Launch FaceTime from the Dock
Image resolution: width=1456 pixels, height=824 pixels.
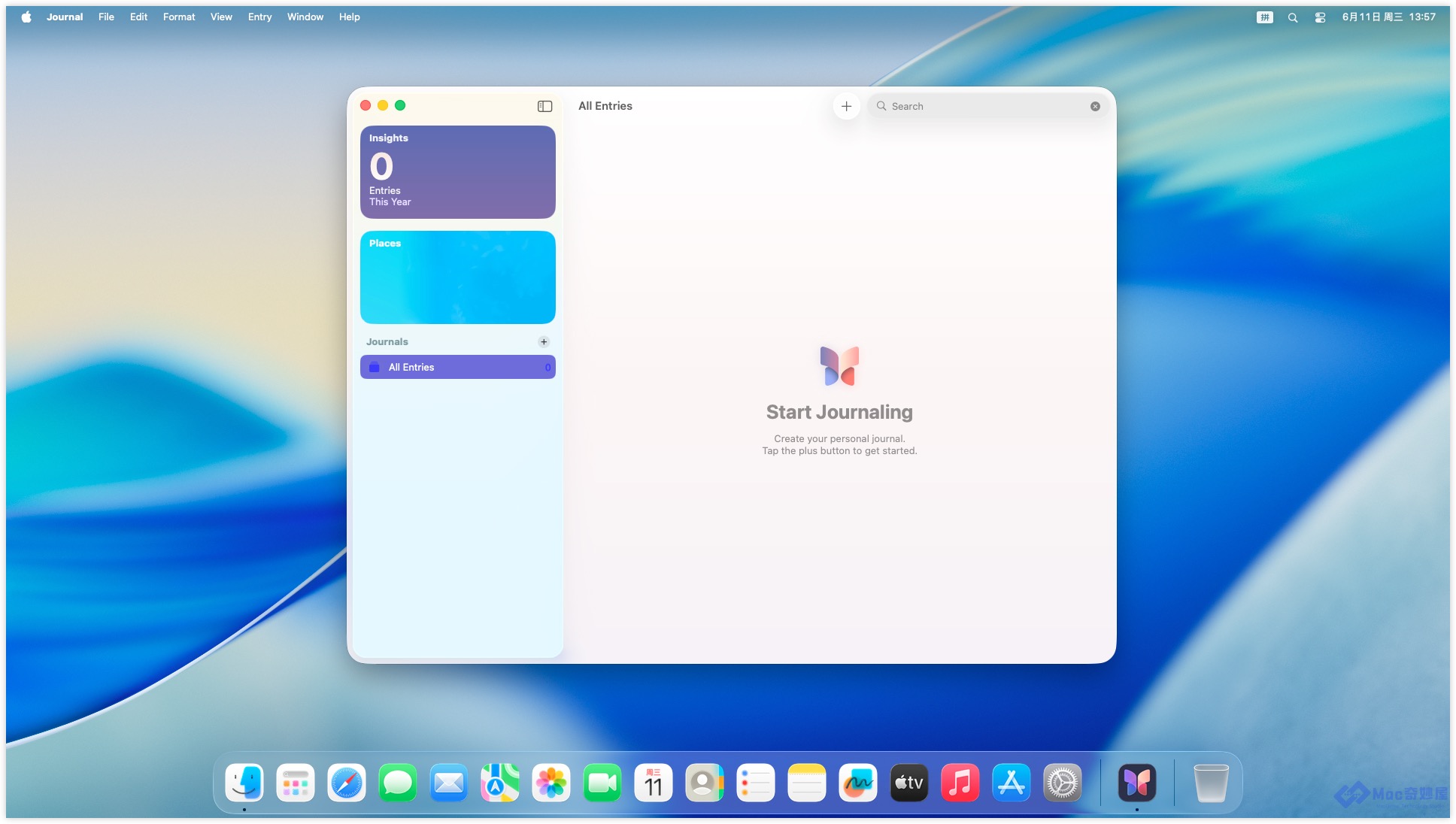602,783
